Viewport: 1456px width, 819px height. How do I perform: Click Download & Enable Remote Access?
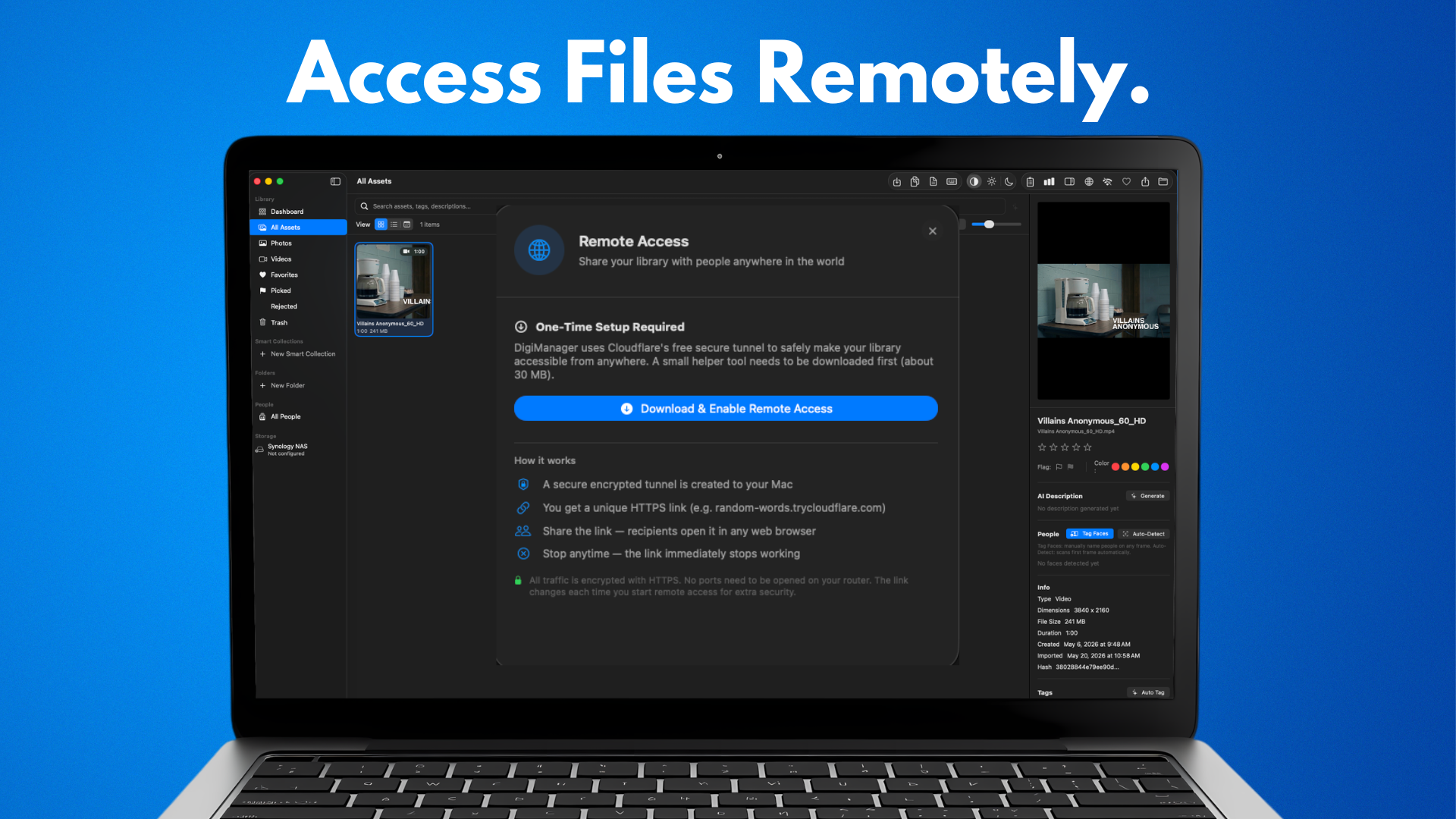tap(726, 409)
